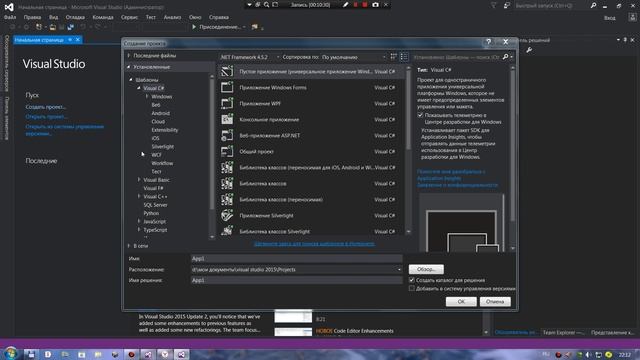This screenshot has width=640, height=360.
Task: Click the Solution Explorer wrench properties icon
Action: (529, 50)
